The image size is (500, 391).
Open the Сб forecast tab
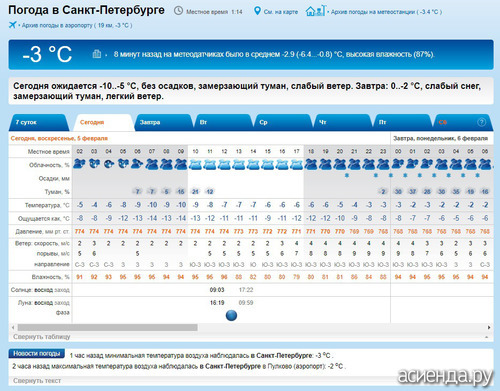coord(462,122)
